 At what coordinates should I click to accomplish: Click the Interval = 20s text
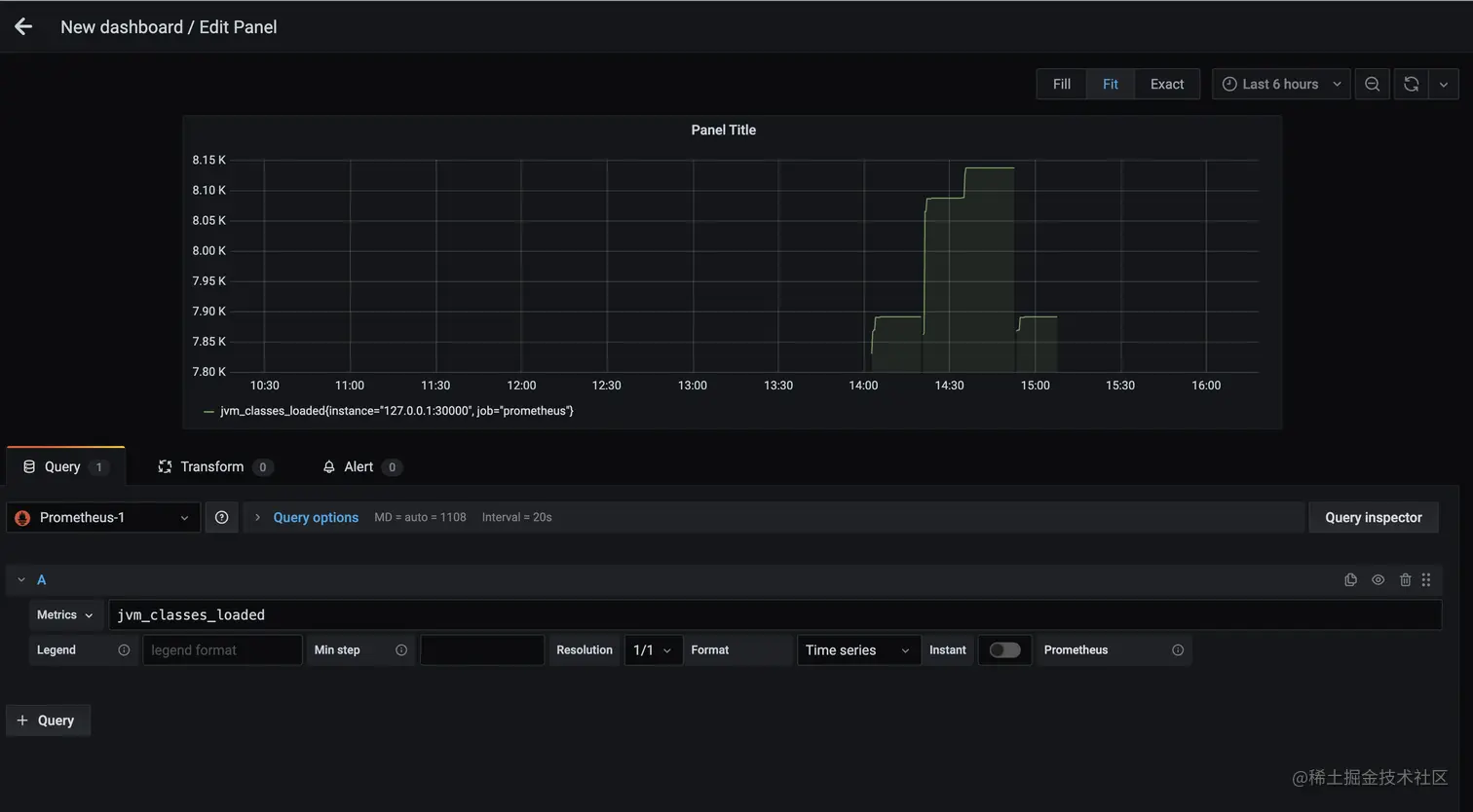tap(516, 517)
